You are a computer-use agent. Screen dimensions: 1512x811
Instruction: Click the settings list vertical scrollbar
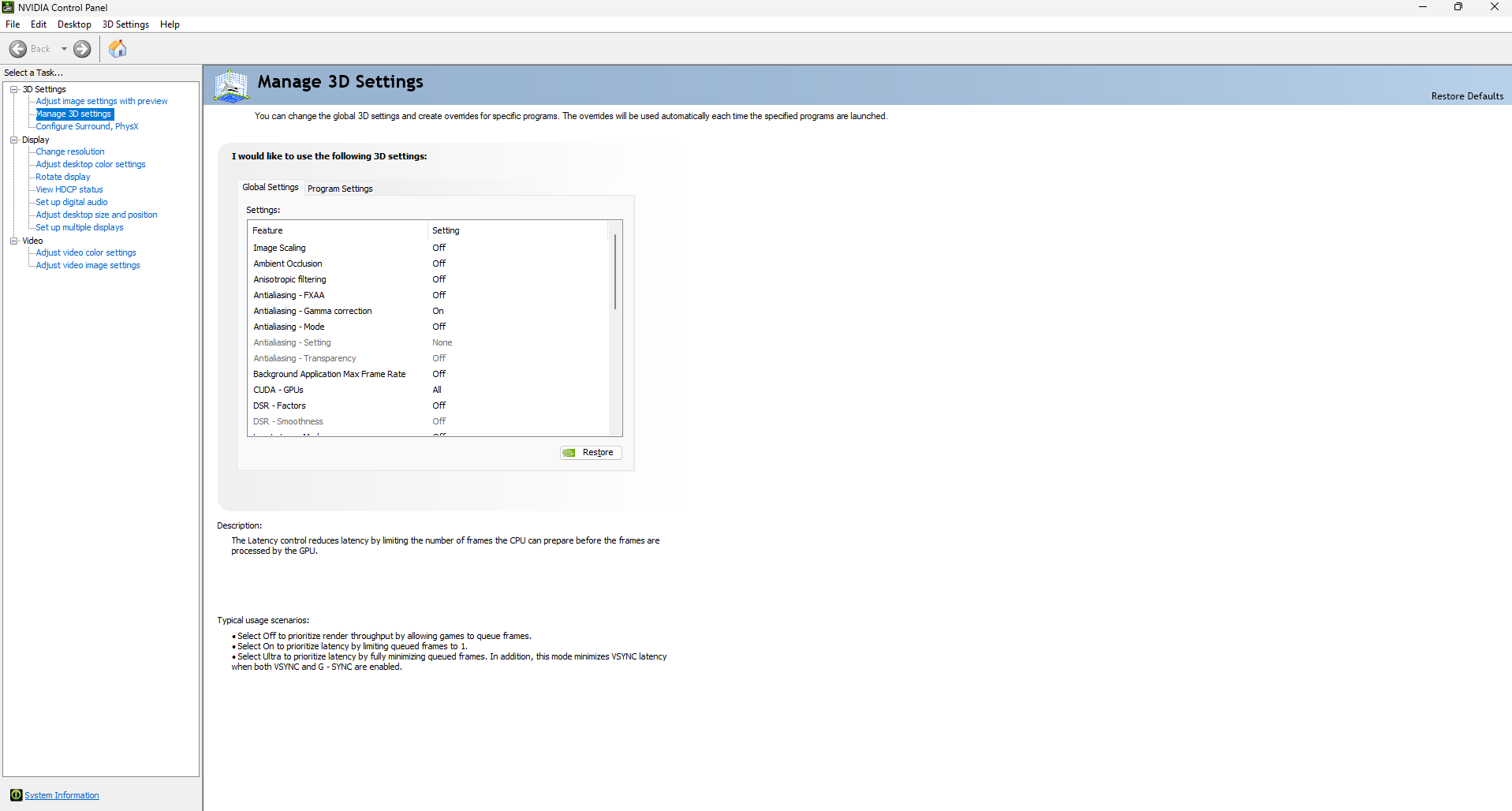click(x=615, y=272)
